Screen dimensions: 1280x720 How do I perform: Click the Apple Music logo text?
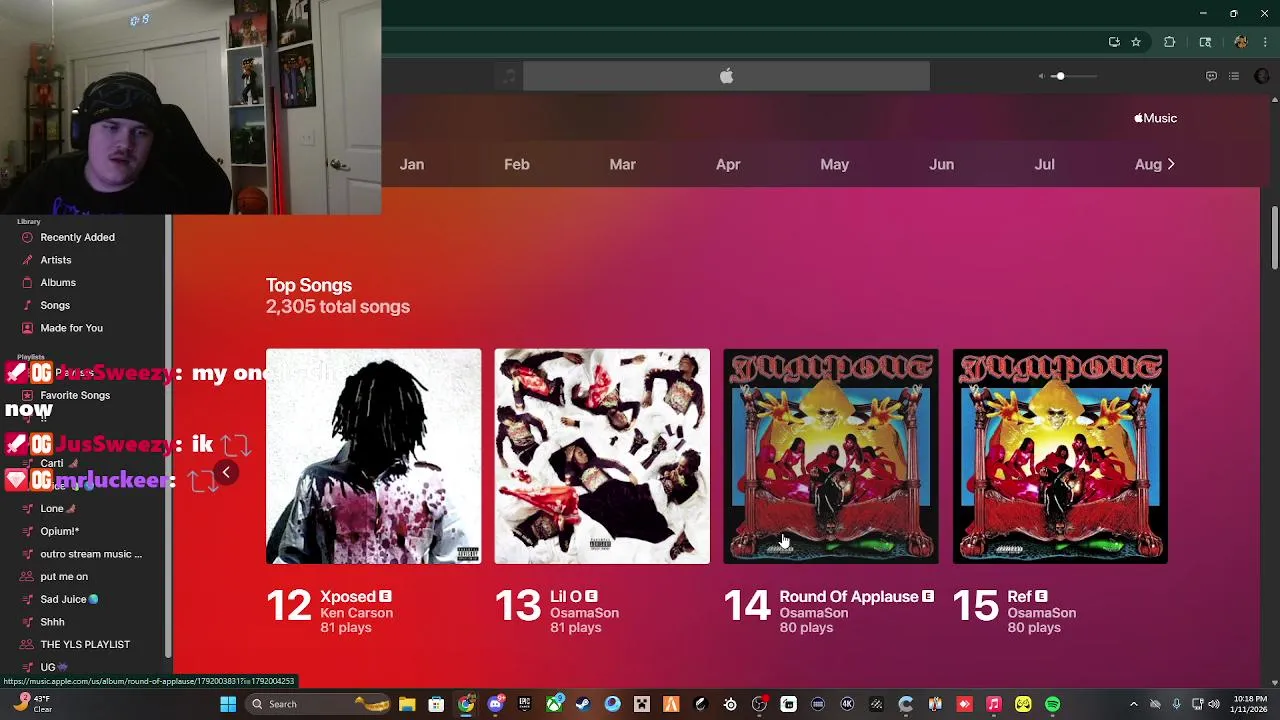point(1155,118)
